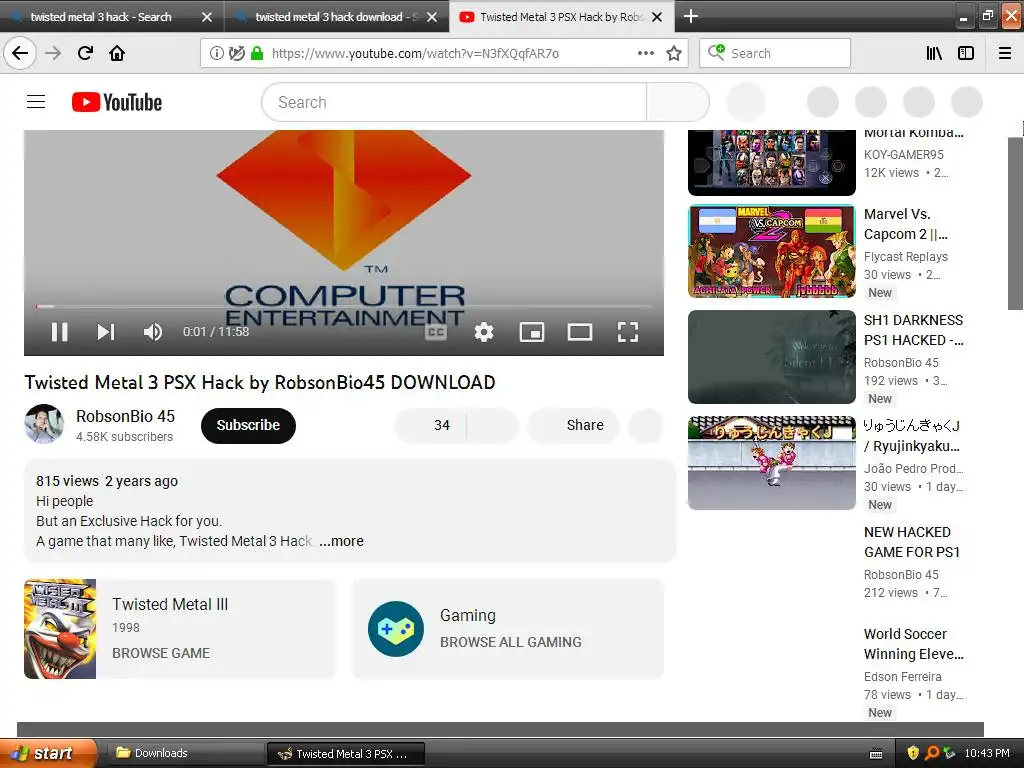The image size is (1024, 768).
Task: Open a new browser tab
Action: [690, 16]
